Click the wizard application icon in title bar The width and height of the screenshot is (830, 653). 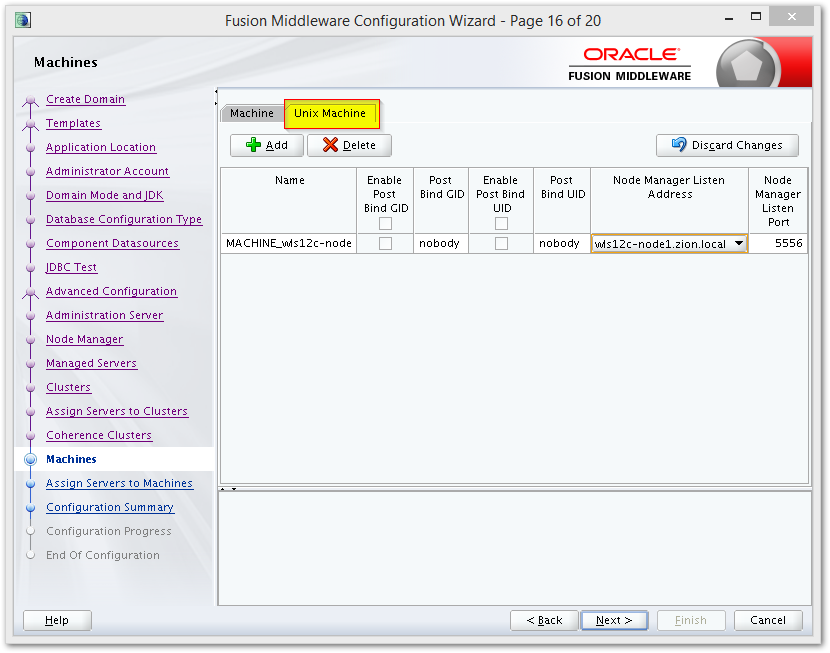coord(23,20)
